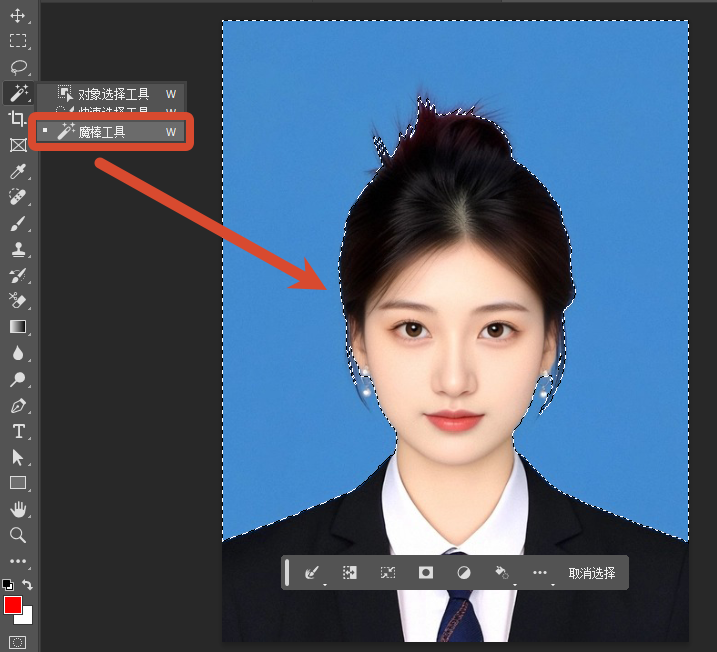
Task: Select the Blur tool
Action: pyautogui.click(x=18, y=353)
